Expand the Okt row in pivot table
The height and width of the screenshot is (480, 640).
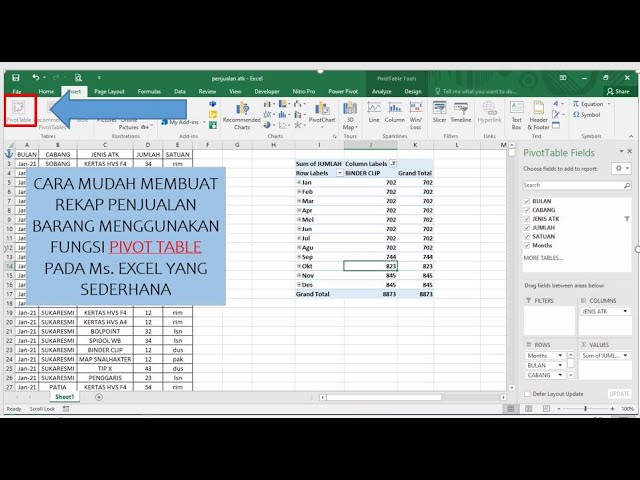pos(299,266)
